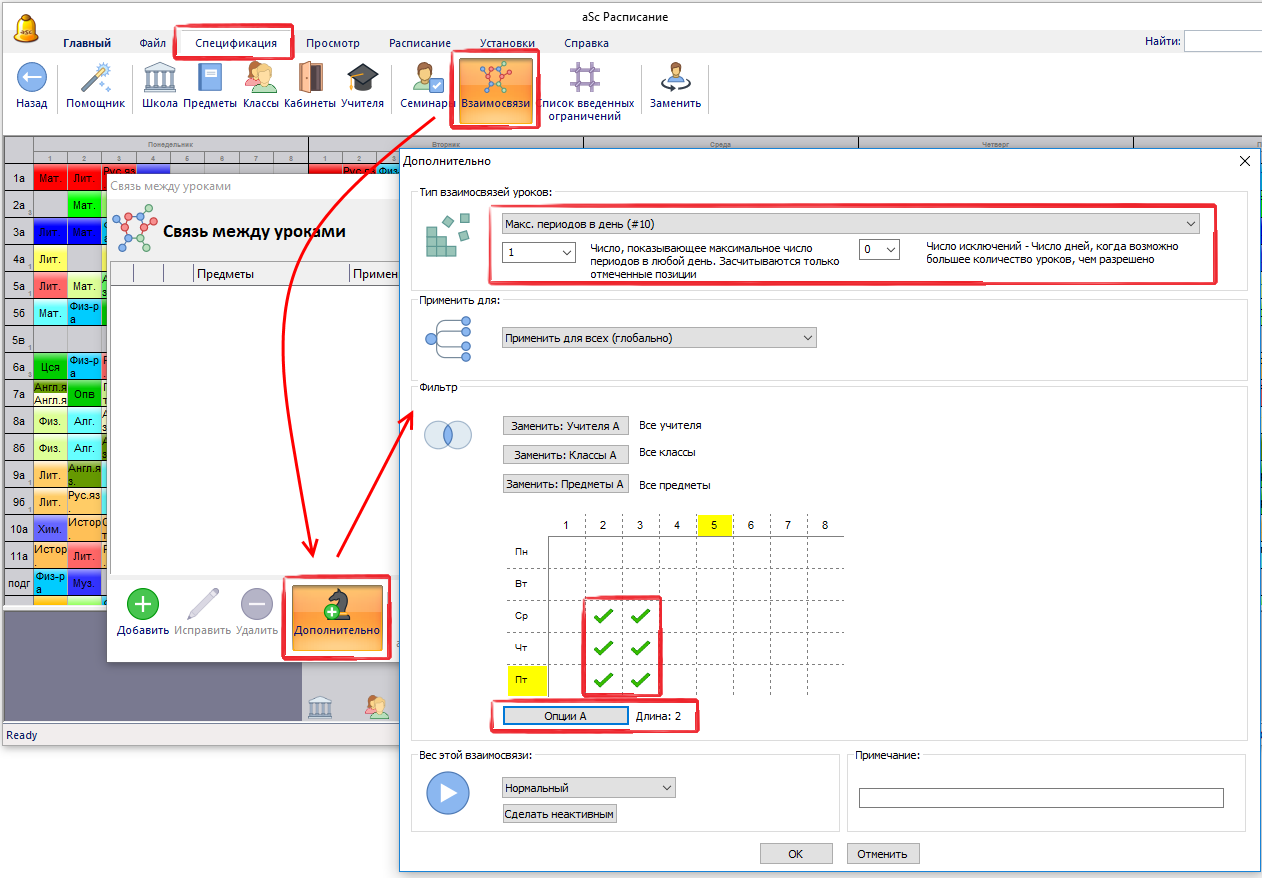Image resolution: width=1265 pixels, height=878 pixels.
Task: Click into the Примечание text field
Action: [1040, 798]
